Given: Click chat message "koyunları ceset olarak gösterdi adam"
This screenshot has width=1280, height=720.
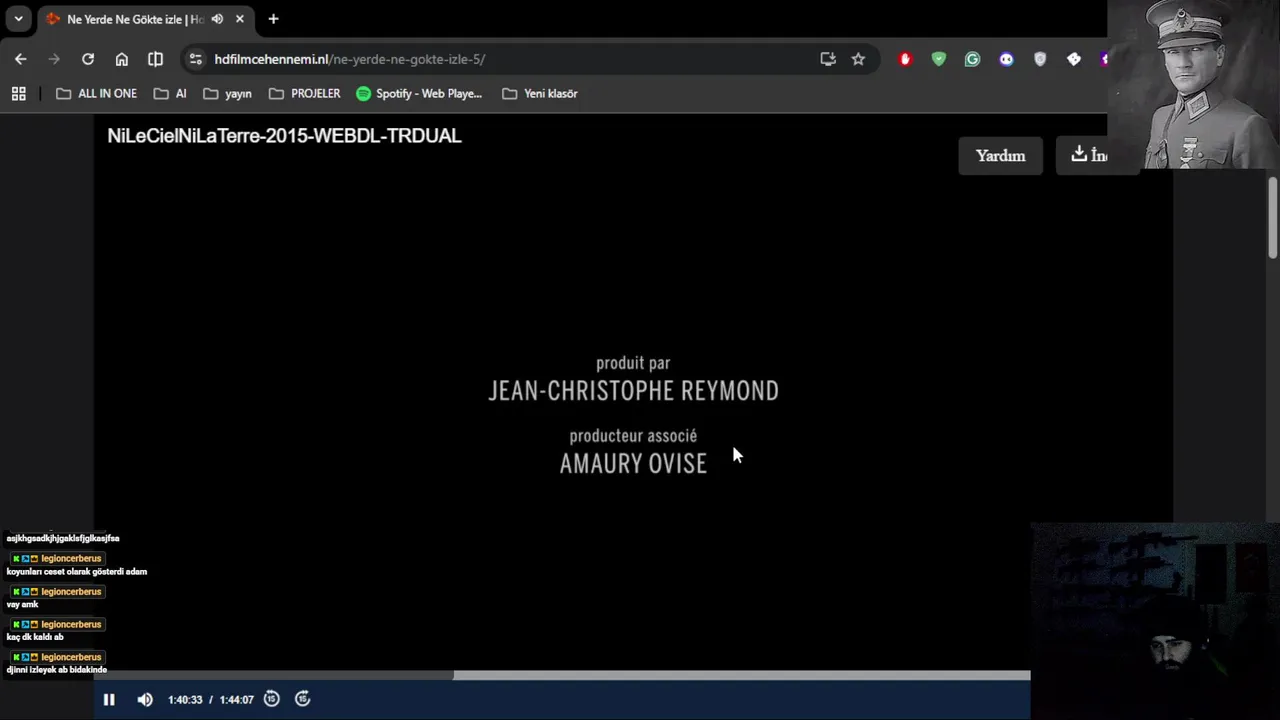Looking at the screenshot, I should (77, 572).
